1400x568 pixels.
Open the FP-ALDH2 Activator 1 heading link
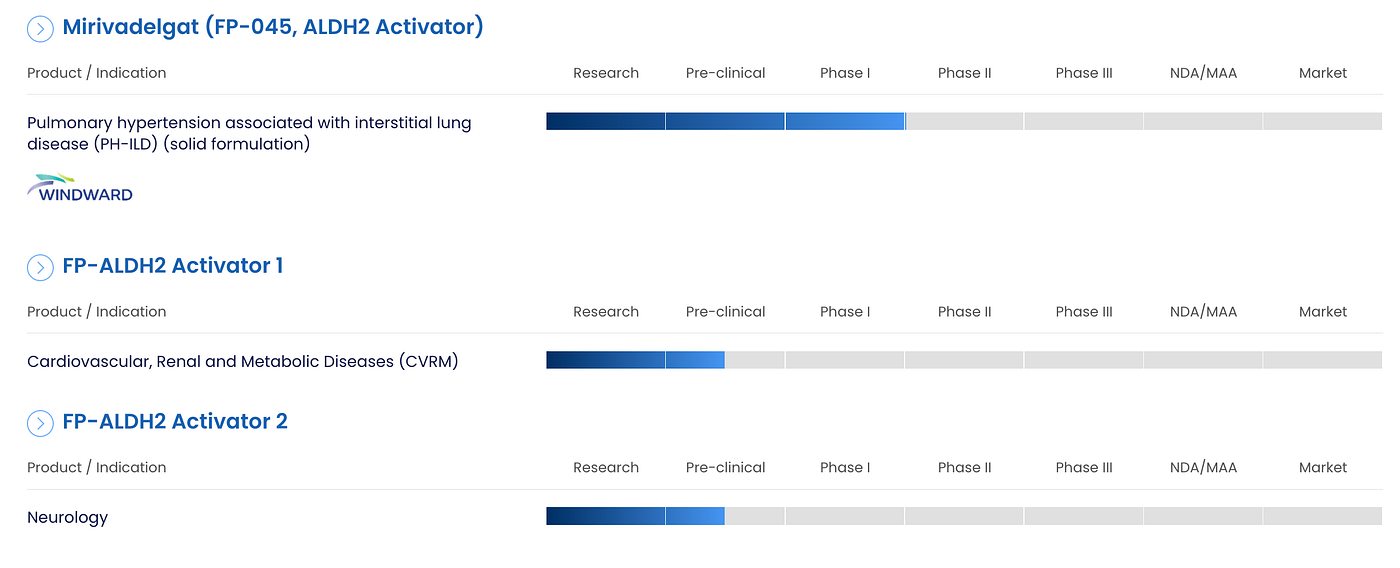173,265
